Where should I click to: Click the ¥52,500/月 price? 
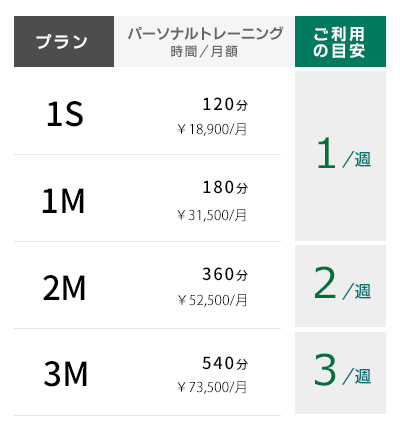click(212, 300)
